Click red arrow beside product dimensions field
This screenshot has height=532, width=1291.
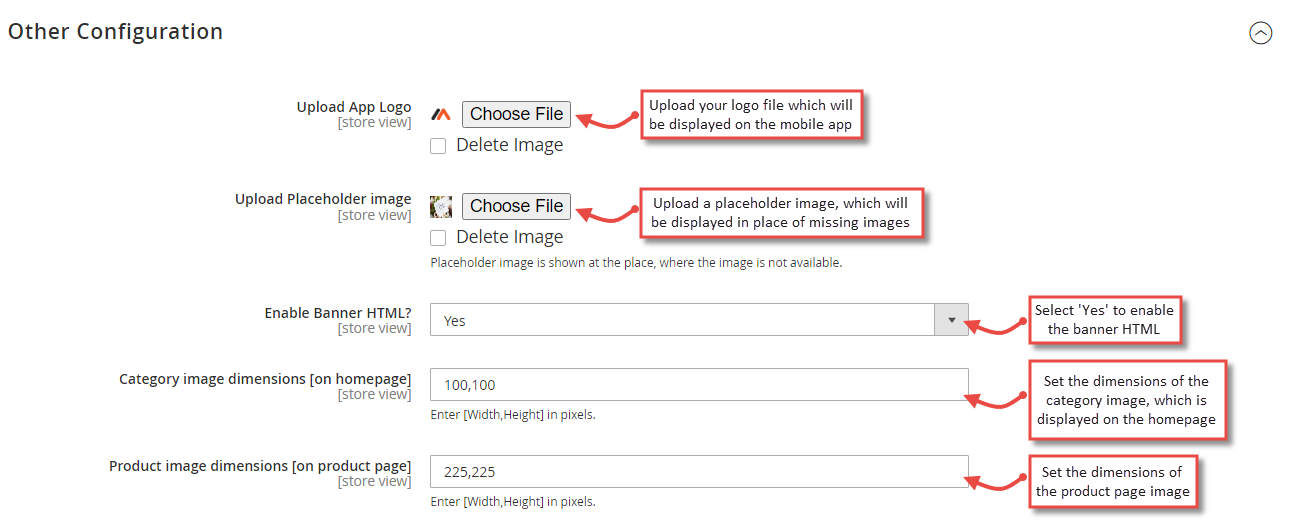997,484
